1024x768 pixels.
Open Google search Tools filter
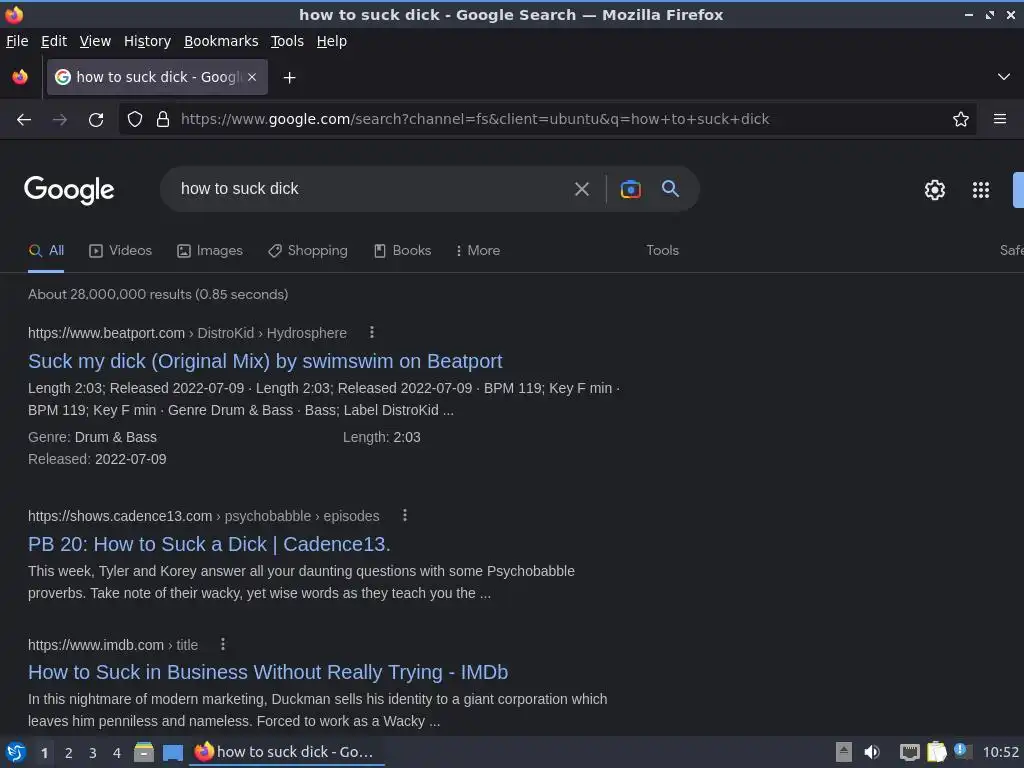point(662,251)
